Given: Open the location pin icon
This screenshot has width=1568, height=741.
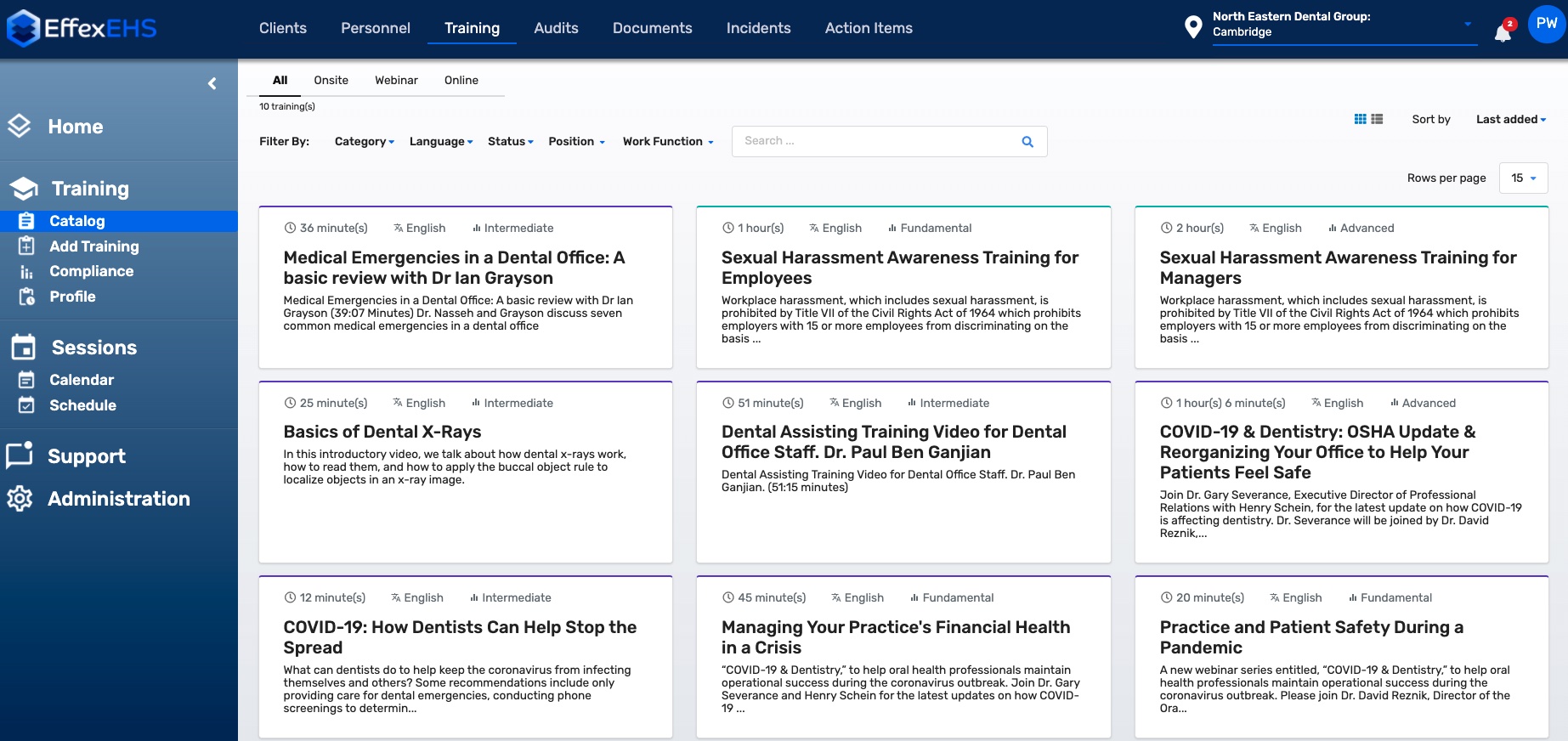Looking at the screenshot, I should (1193, 27).
